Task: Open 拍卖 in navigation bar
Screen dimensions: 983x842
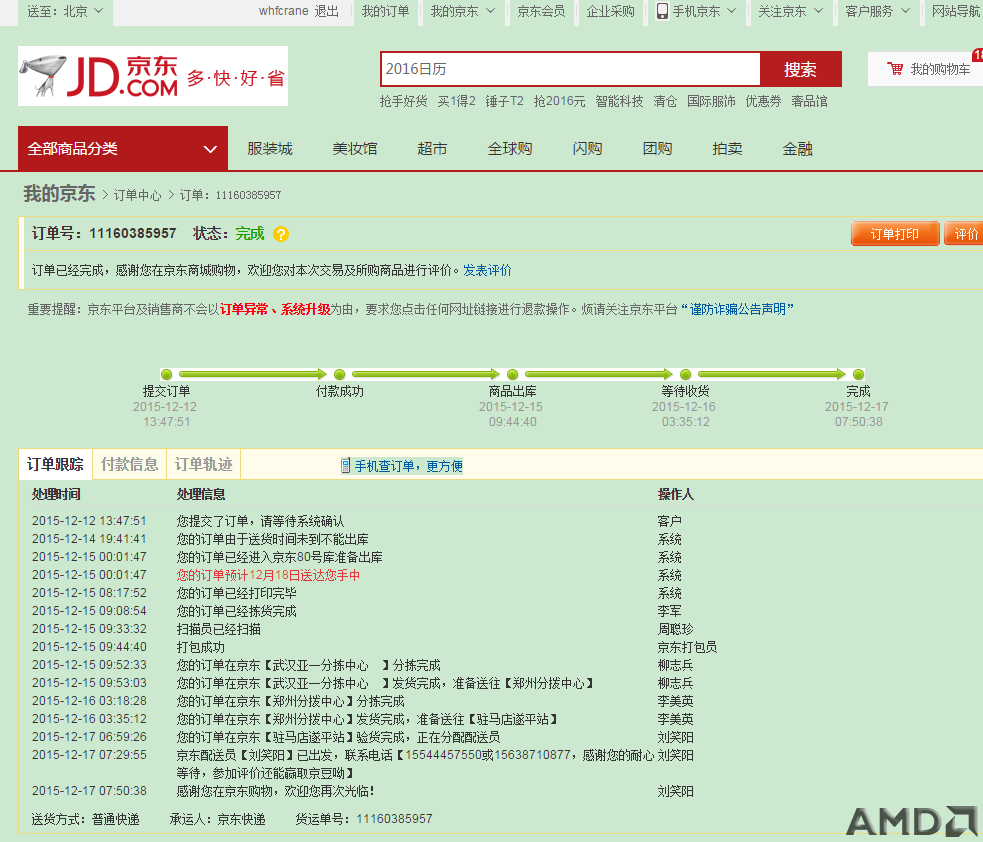Action: pos(727,149)
